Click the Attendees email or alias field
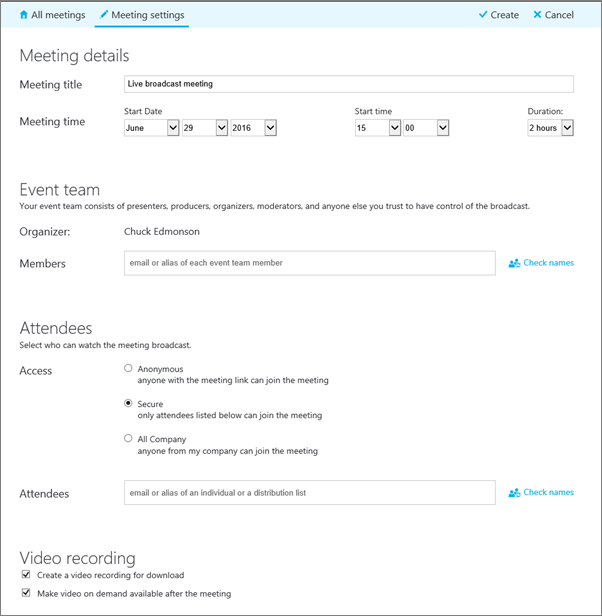Viewport: 602px width, 616px height. 309,493
